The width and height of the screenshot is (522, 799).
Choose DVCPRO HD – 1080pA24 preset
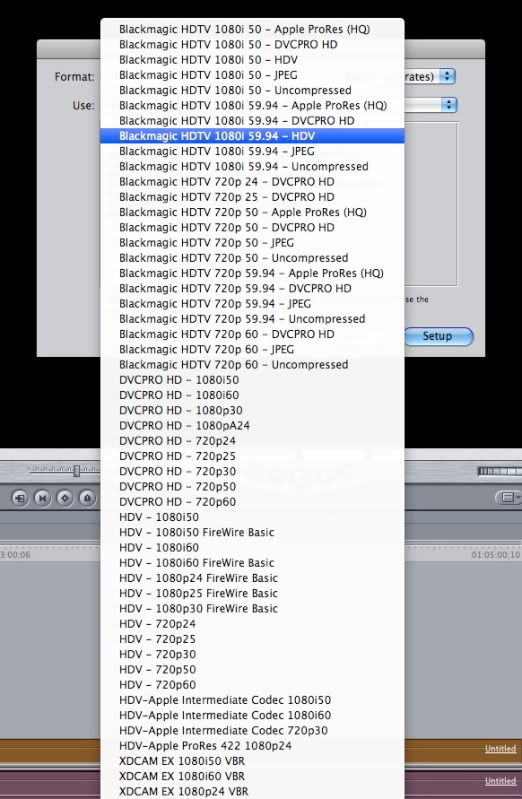coord(252,426)
